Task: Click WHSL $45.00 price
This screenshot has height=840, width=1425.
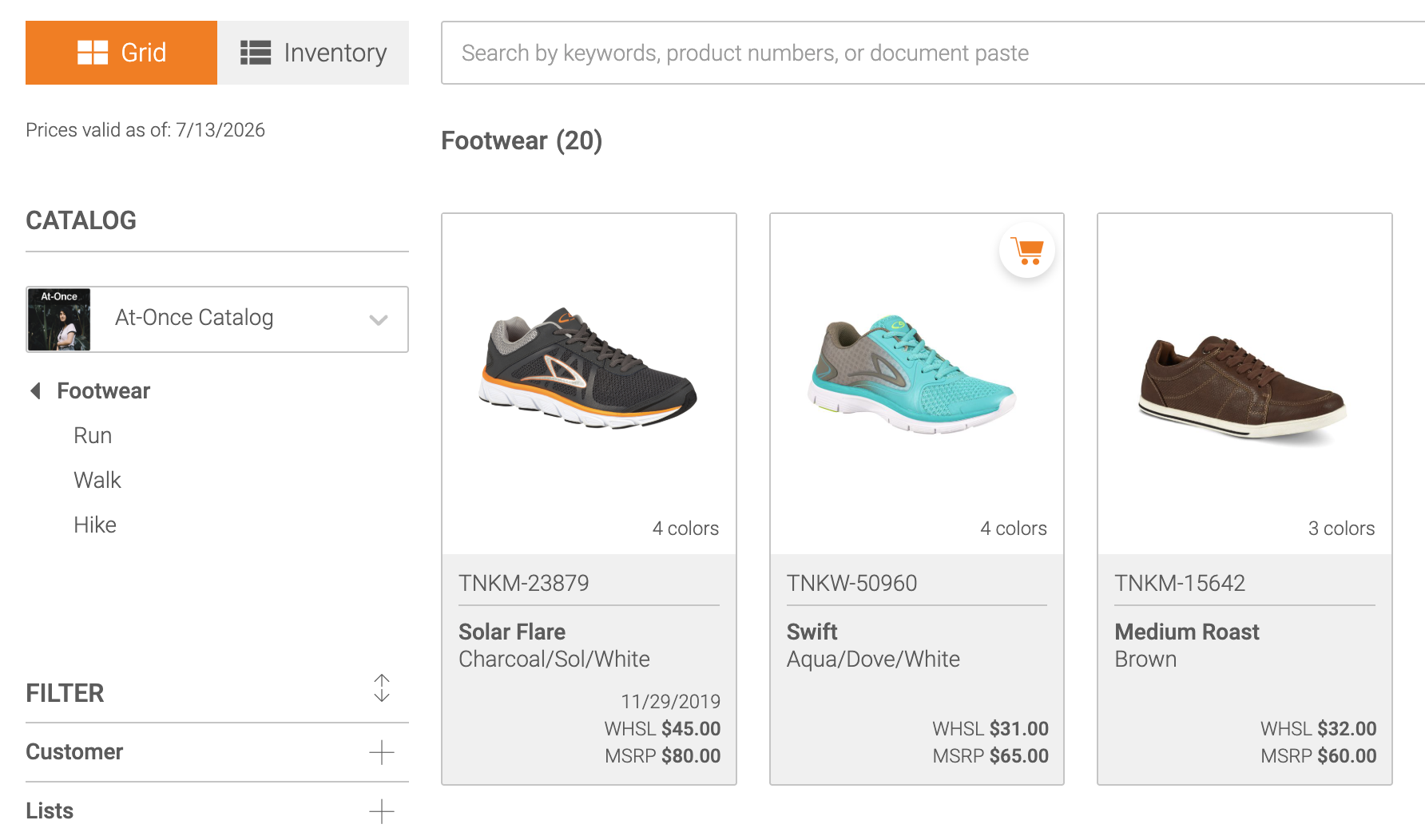Action: point(662,729)
